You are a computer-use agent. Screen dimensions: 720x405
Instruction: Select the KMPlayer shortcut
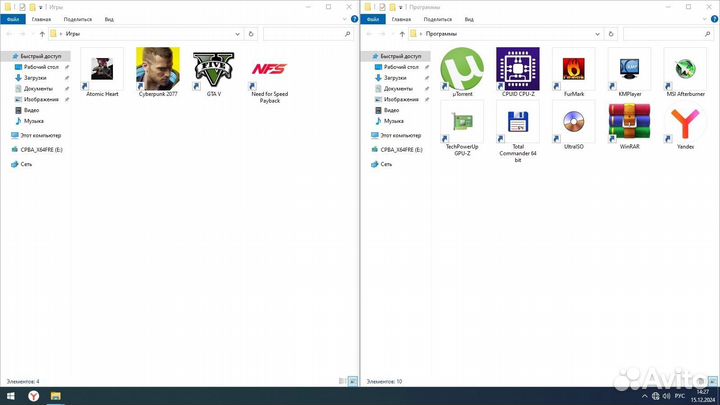(x=630, y=72)
